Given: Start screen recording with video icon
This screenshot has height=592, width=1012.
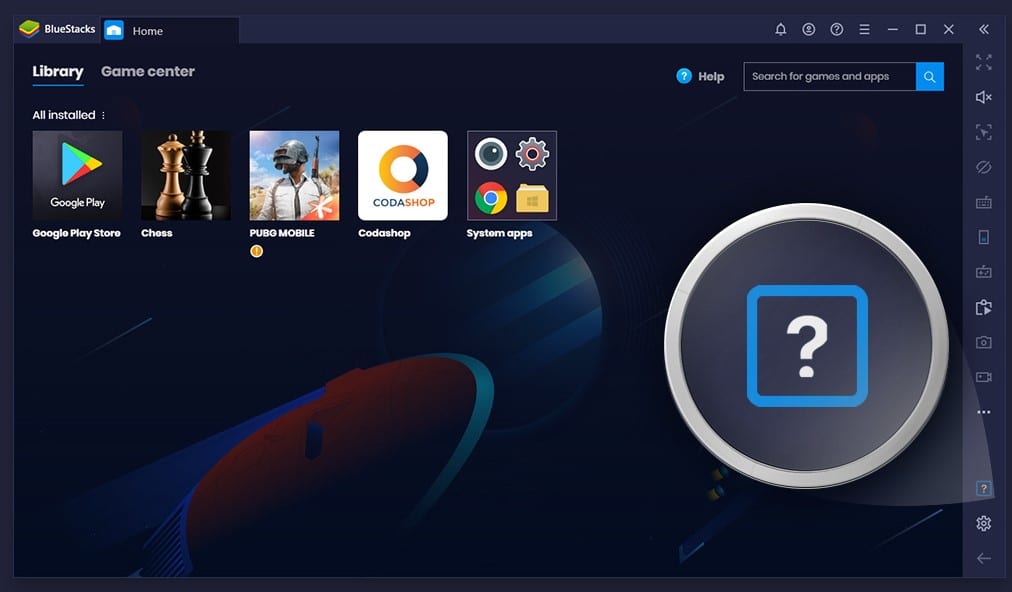Looking at the screenshot, I should click(984, 377).
